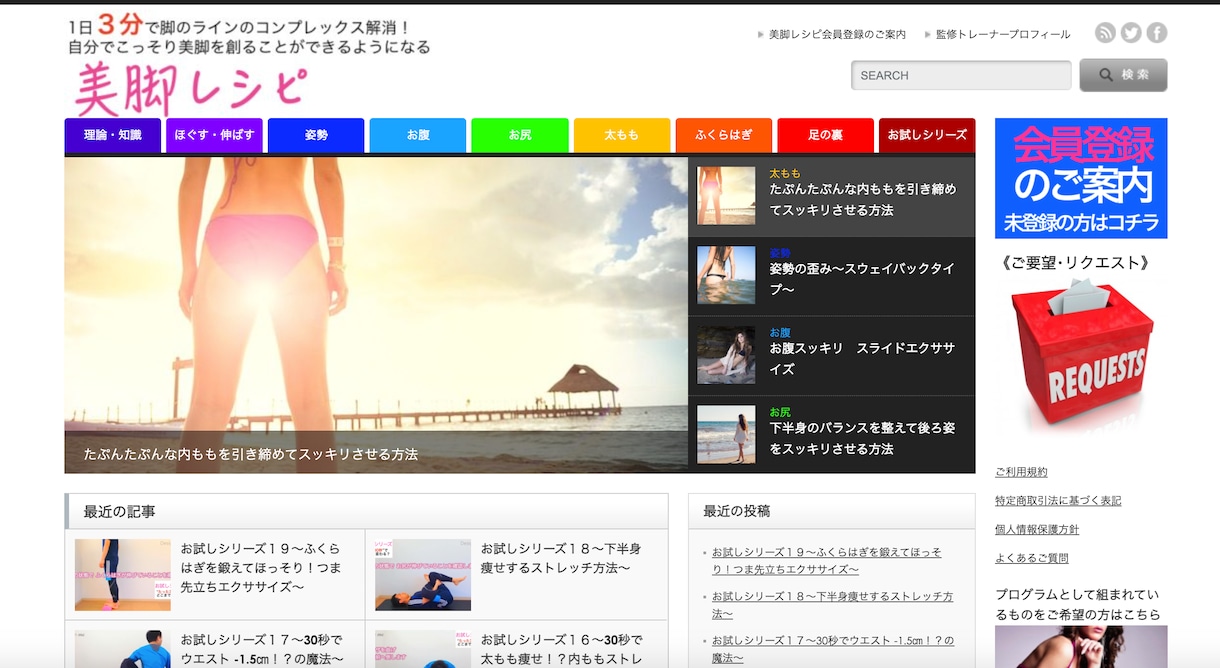The width and height of the screenshot is (1220, 668).
Task: Open 姿勢の歪み〜スウェイバックタイプ〜 slider thumbnail
Action: 726,275
